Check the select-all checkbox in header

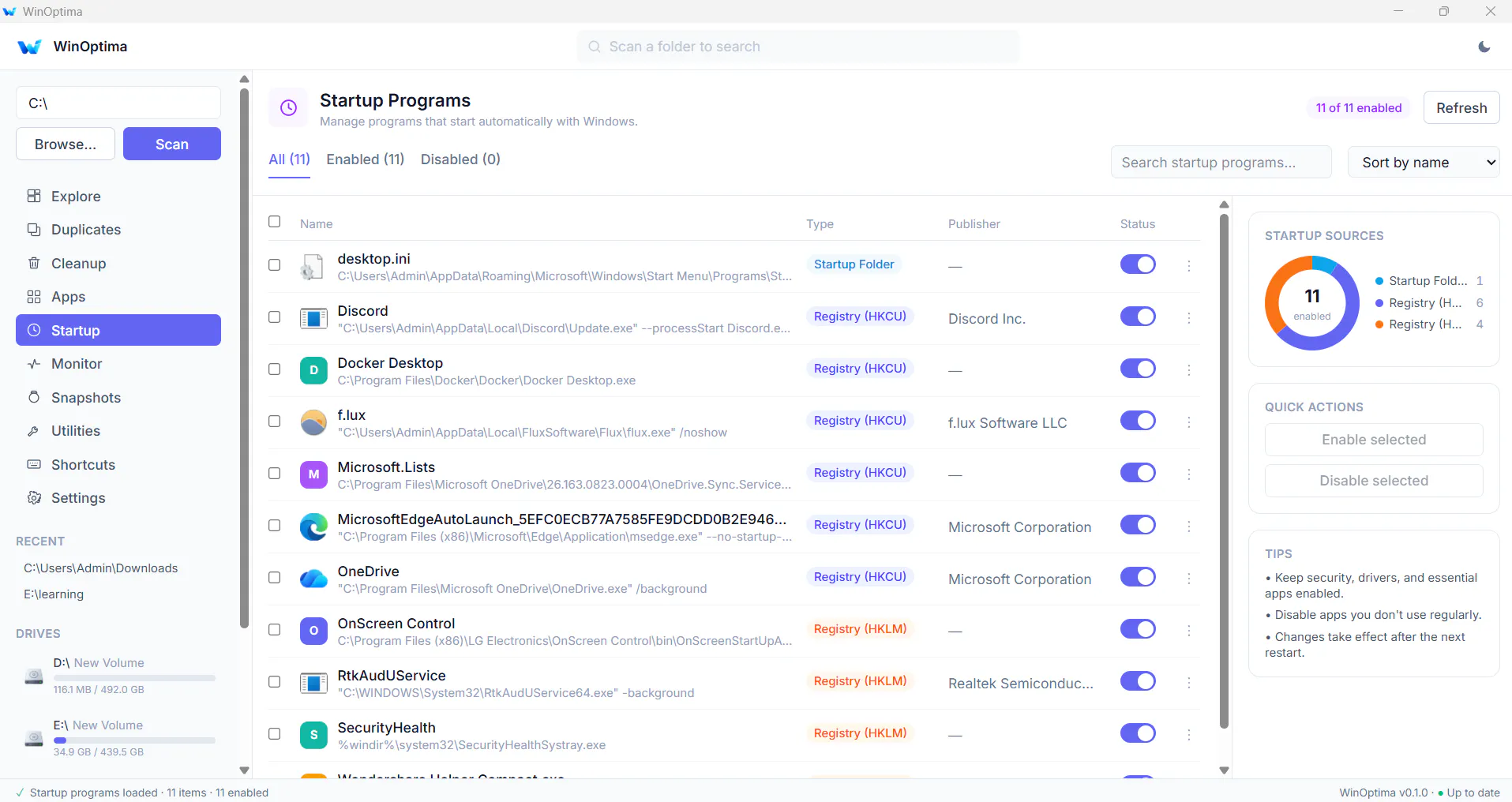[x=274, y=222]
